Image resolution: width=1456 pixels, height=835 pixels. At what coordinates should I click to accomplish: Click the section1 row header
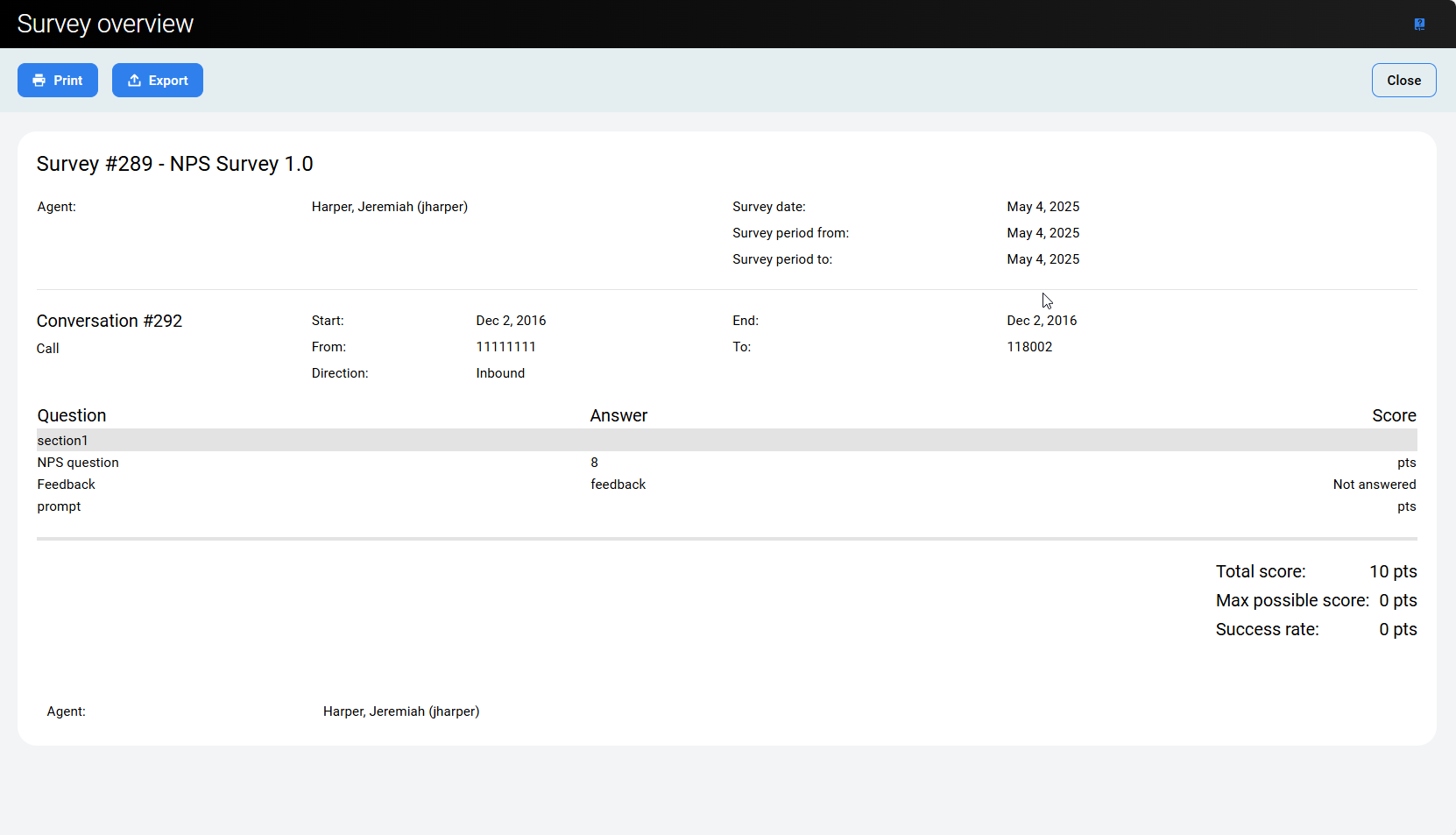pyautogui.click(x=62, y=441)
